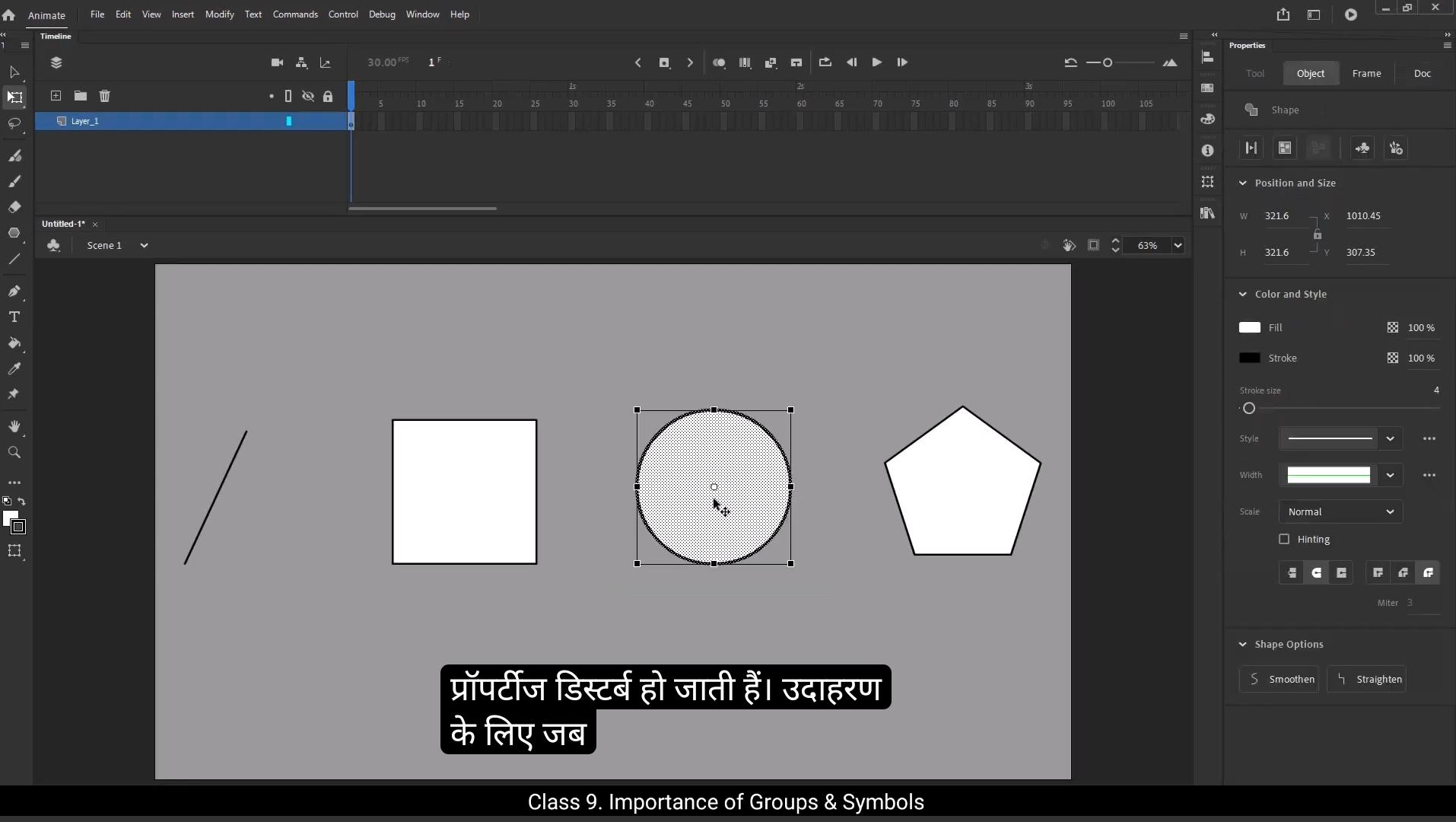Toggle show all layers as outlines
The image size is (1456, 822).
tap(288, 97)
